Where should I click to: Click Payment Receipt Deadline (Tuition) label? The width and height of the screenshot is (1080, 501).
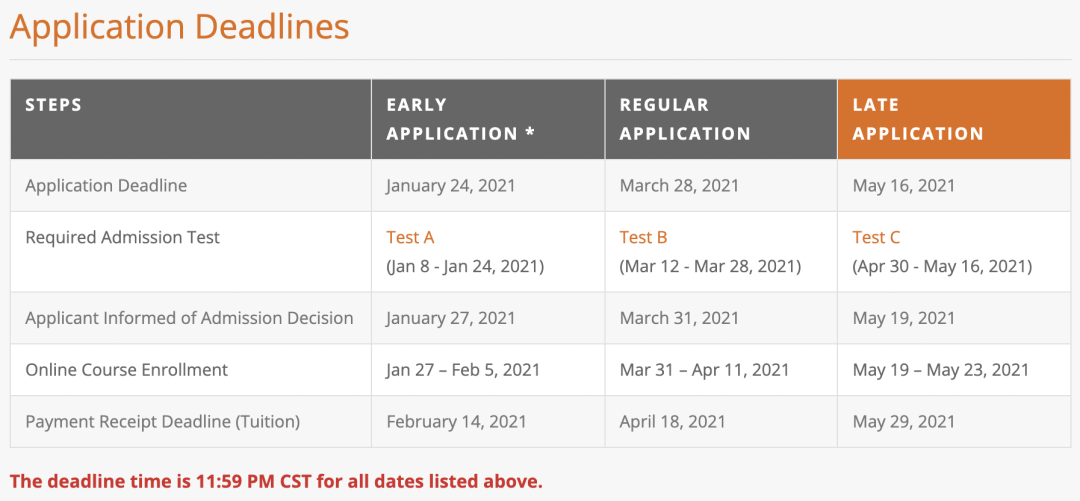[x=163, y=422]
